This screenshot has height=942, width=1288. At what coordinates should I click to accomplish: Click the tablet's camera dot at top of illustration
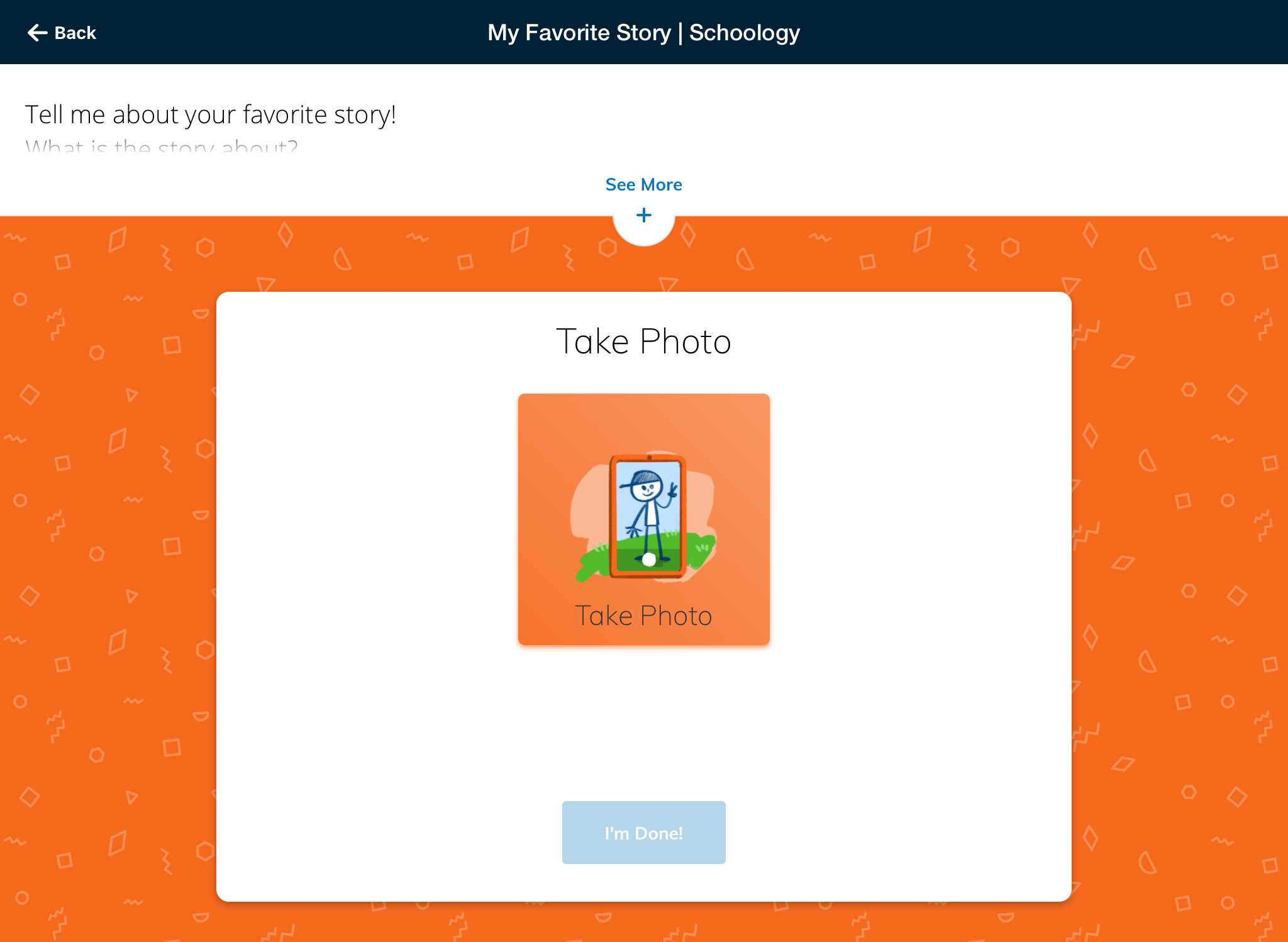click(x=649, y=458)
